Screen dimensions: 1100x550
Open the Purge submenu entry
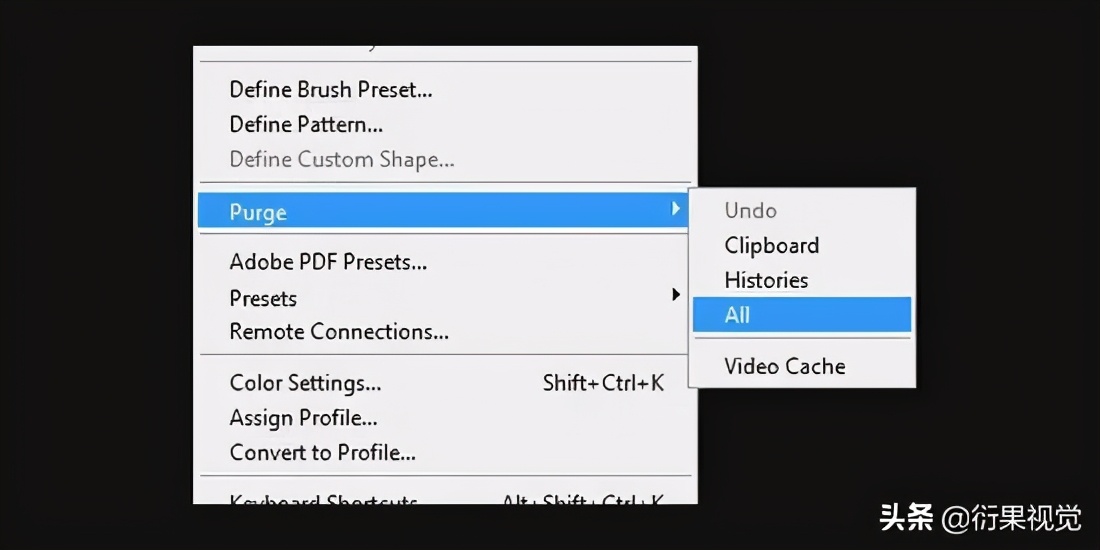pyautogui.click(x=258, y=212)
